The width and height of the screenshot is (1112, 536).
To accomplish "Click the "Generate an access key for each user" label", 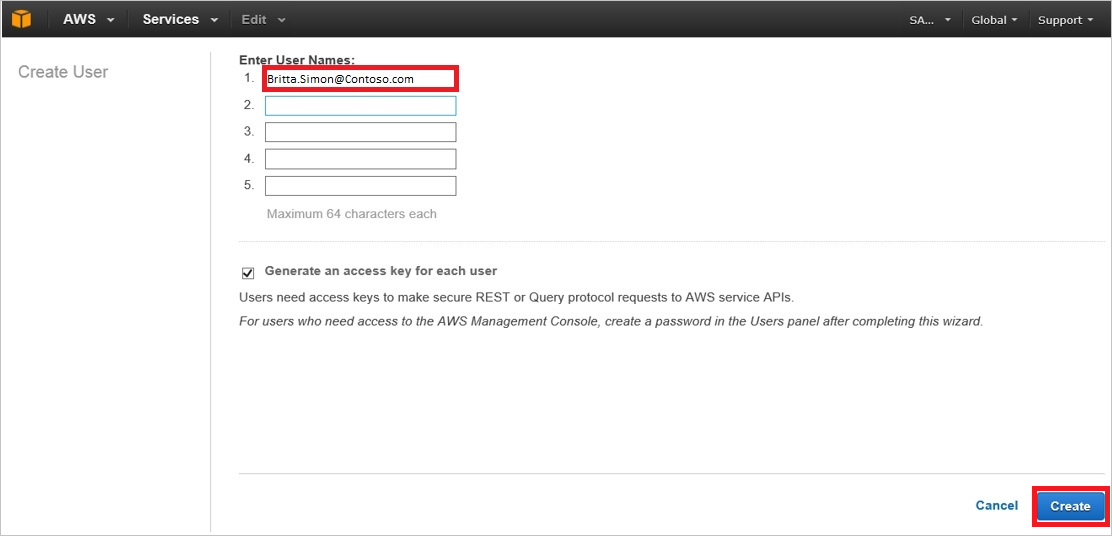I will tap(380, 271).
